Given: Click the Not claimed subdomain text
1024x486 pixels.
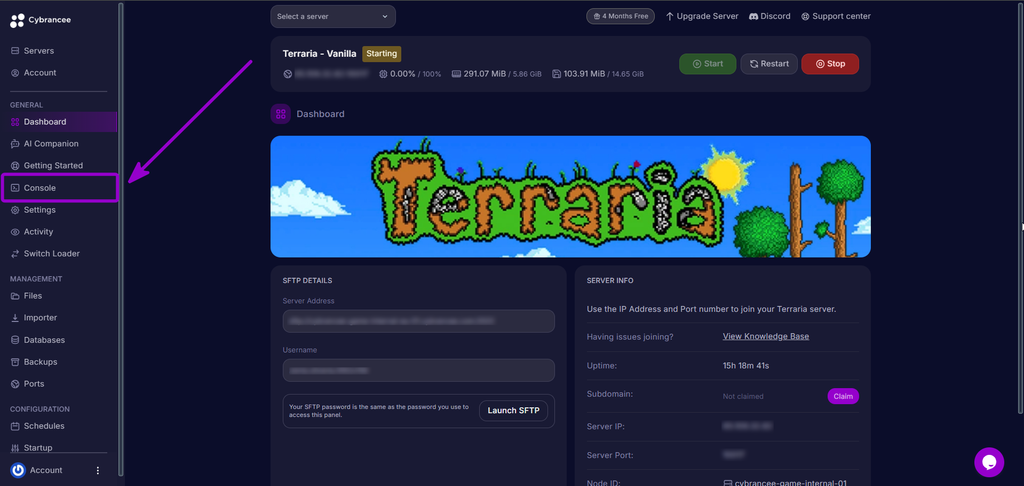Looking at the screenshot, I should [743, 397].
